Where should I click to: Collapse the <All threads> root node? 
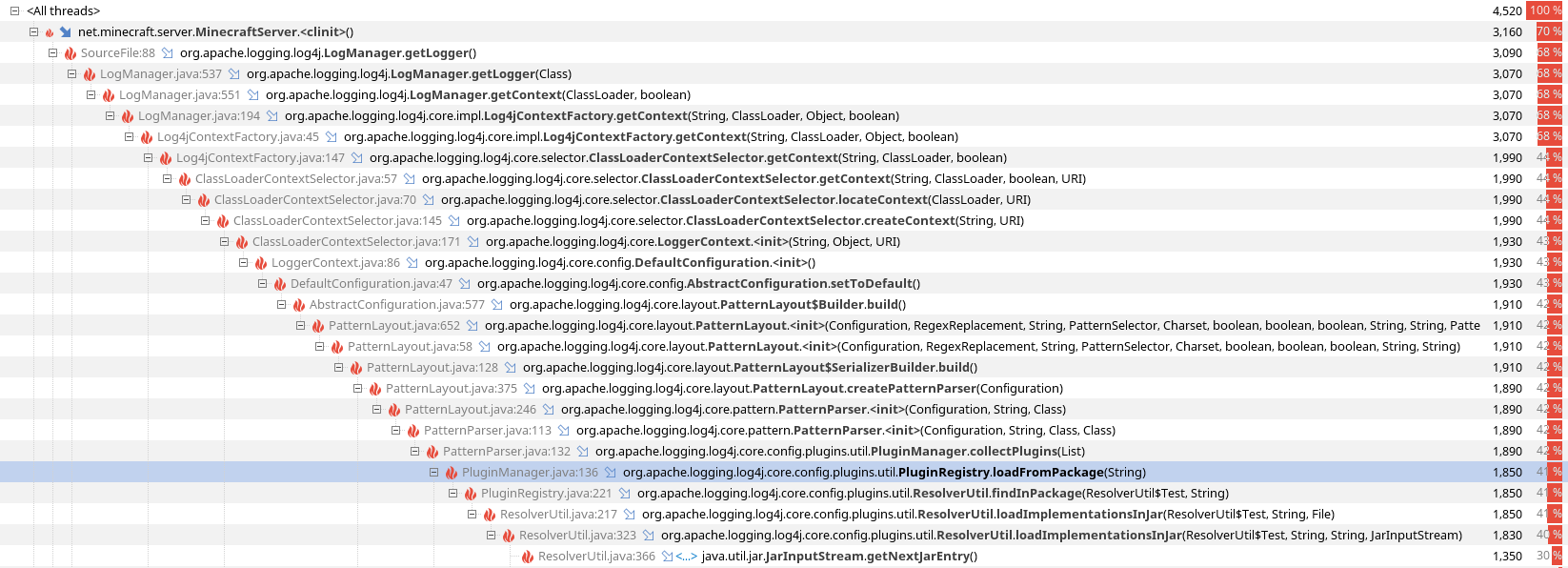[14, 11]
